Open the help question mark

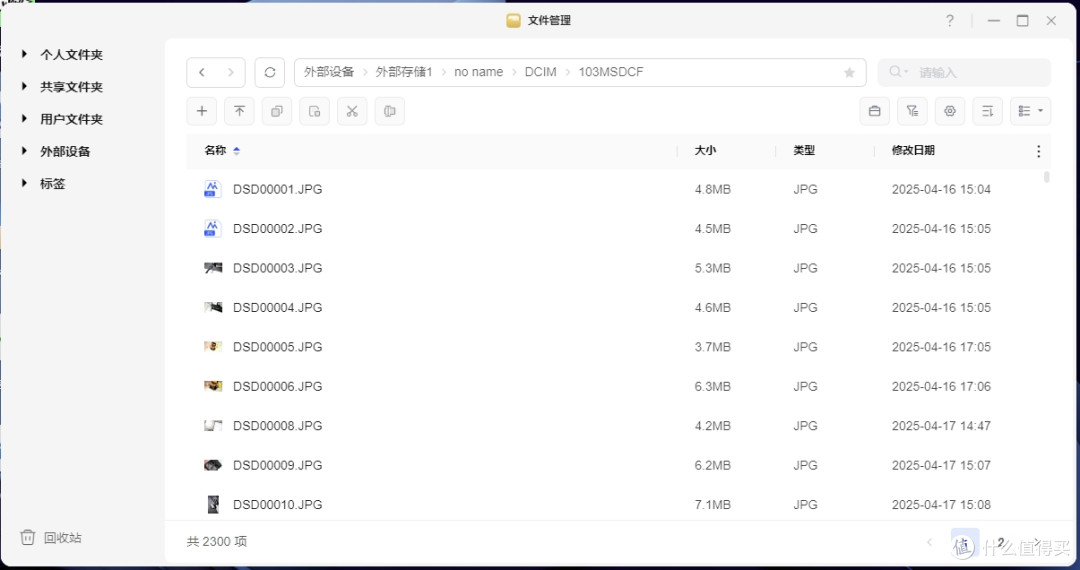point(950,21)
